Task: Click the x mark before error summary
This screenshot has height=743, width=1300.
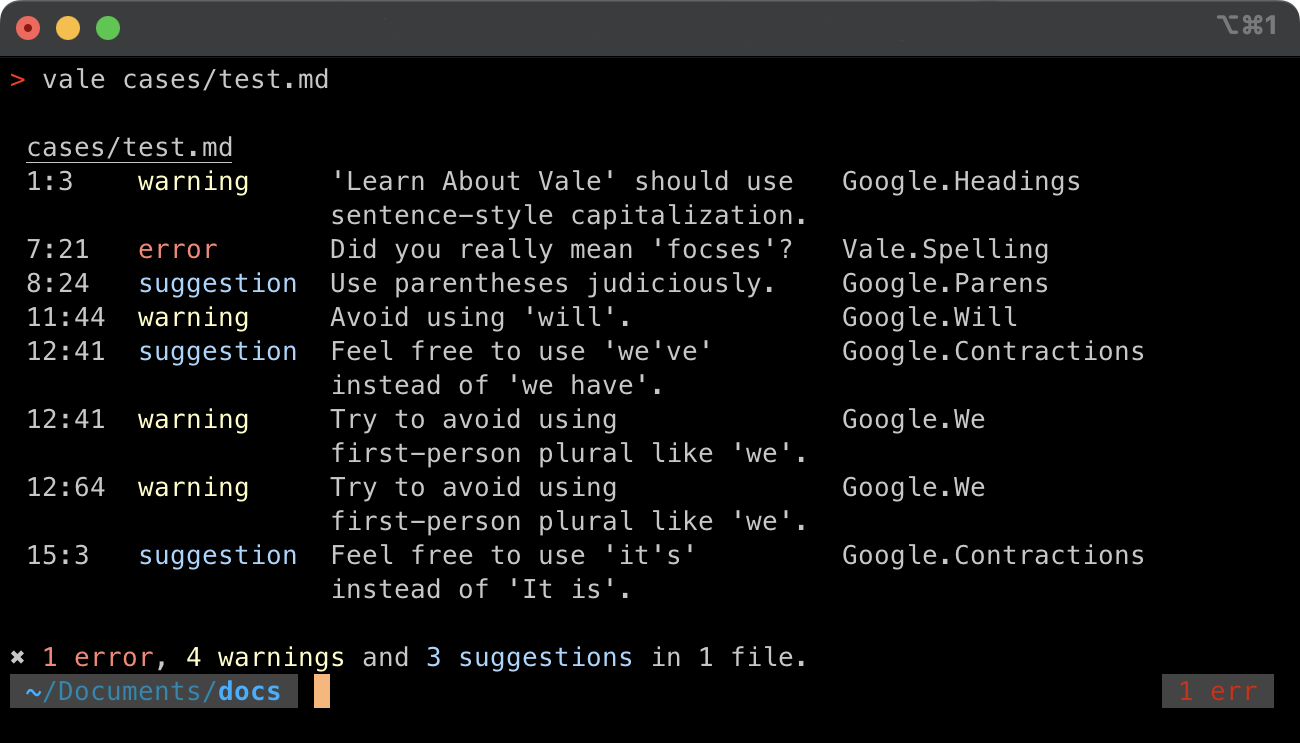Action: (x=17, y=658)
